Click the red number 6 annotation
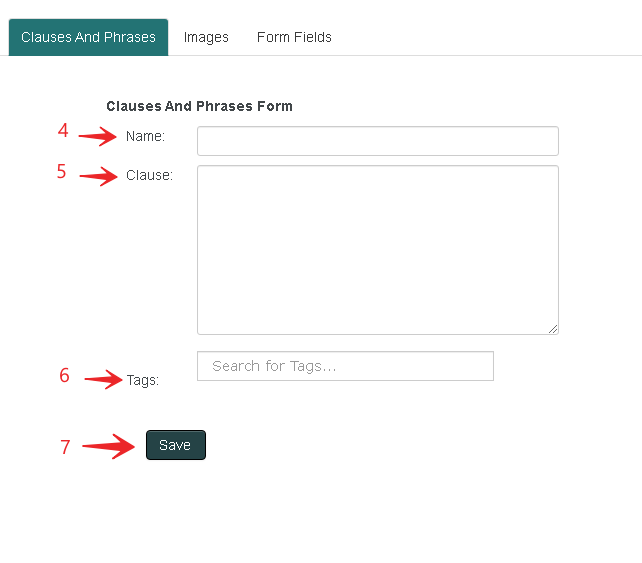 click(x=64, y=376)
